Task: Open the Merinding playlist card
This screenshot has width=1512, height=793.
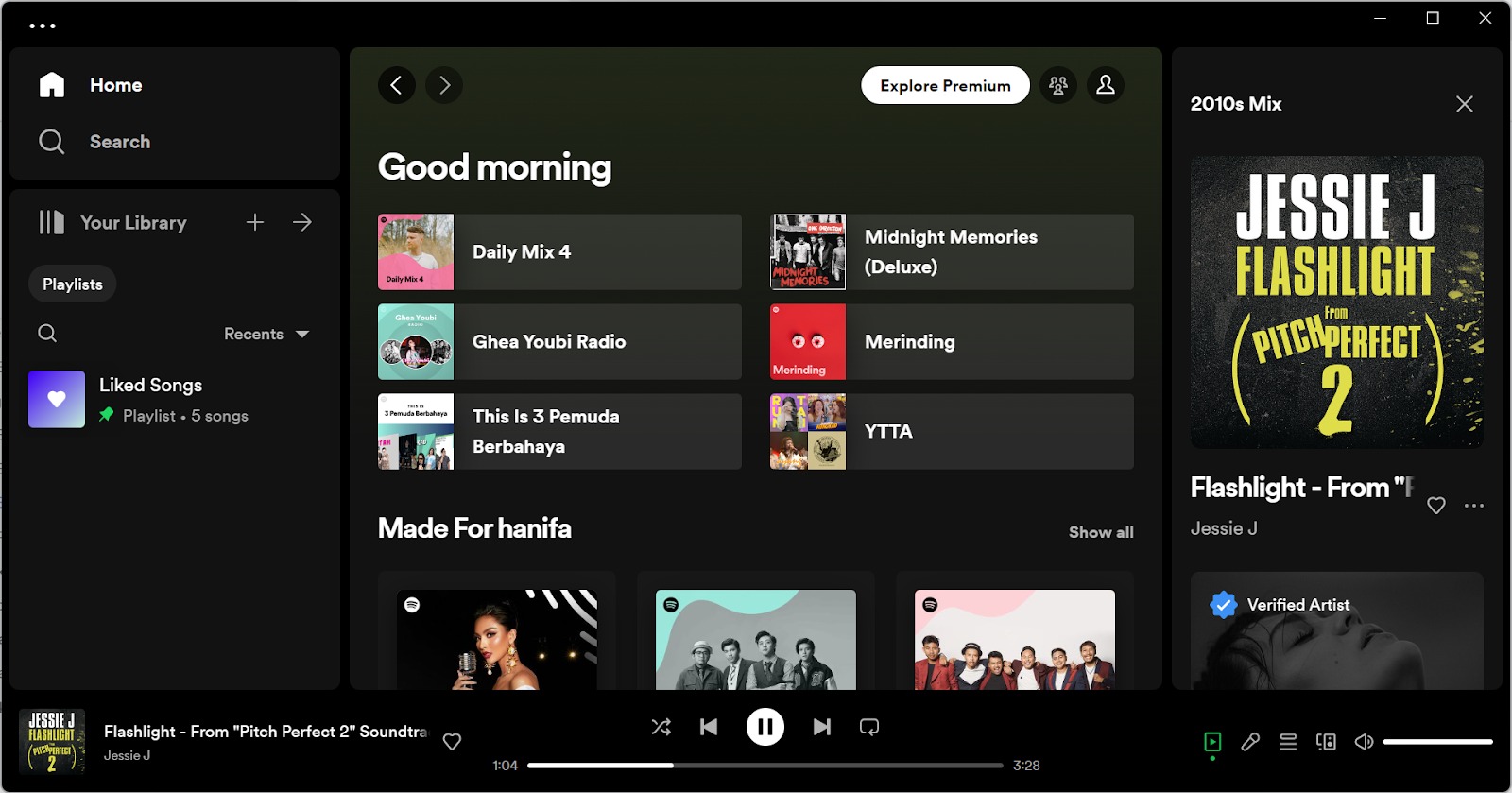Action: coord(952,341)
